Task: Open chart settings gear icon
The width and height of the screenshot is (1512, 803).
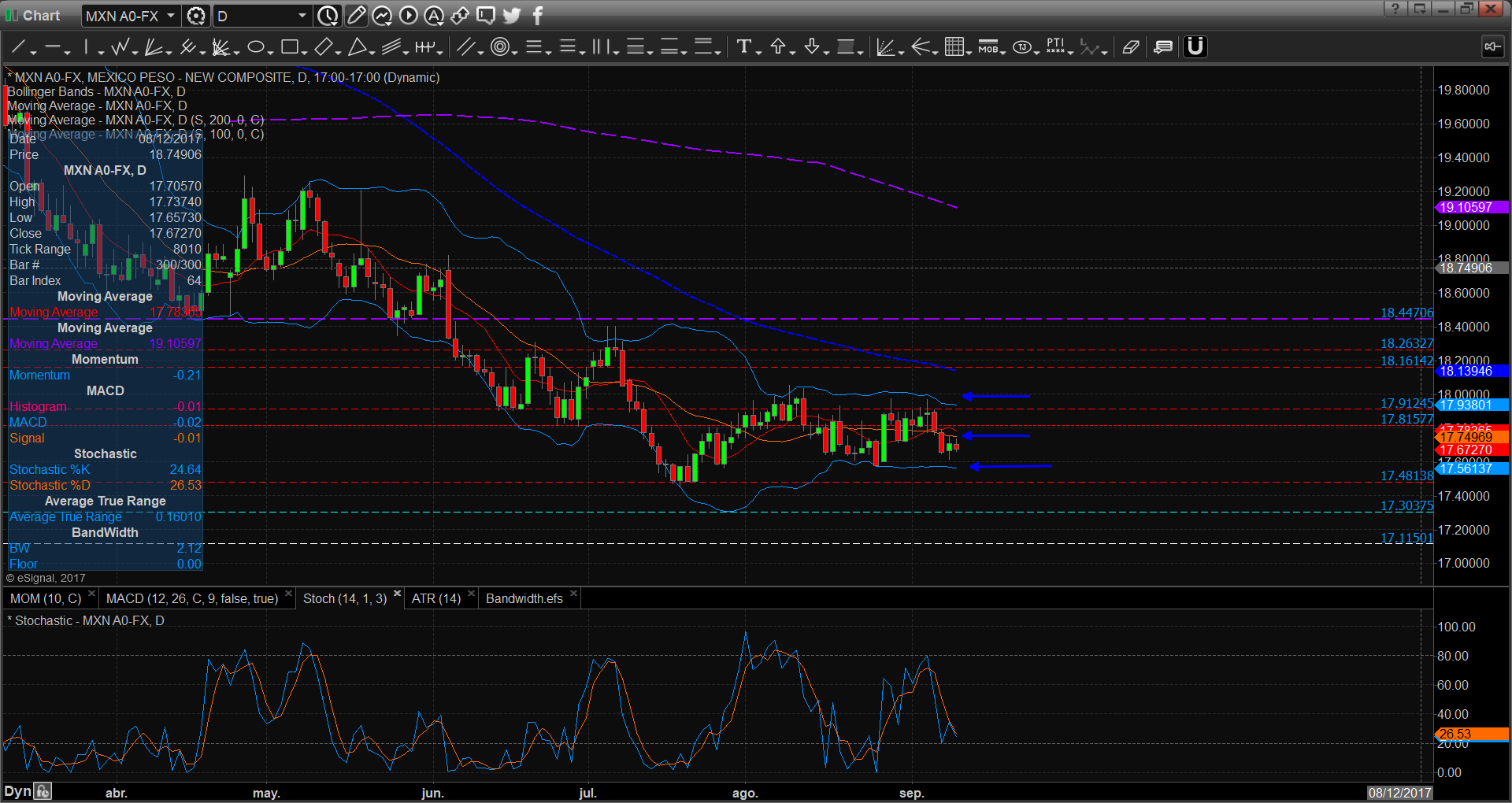Action: [x=196, y=16]
